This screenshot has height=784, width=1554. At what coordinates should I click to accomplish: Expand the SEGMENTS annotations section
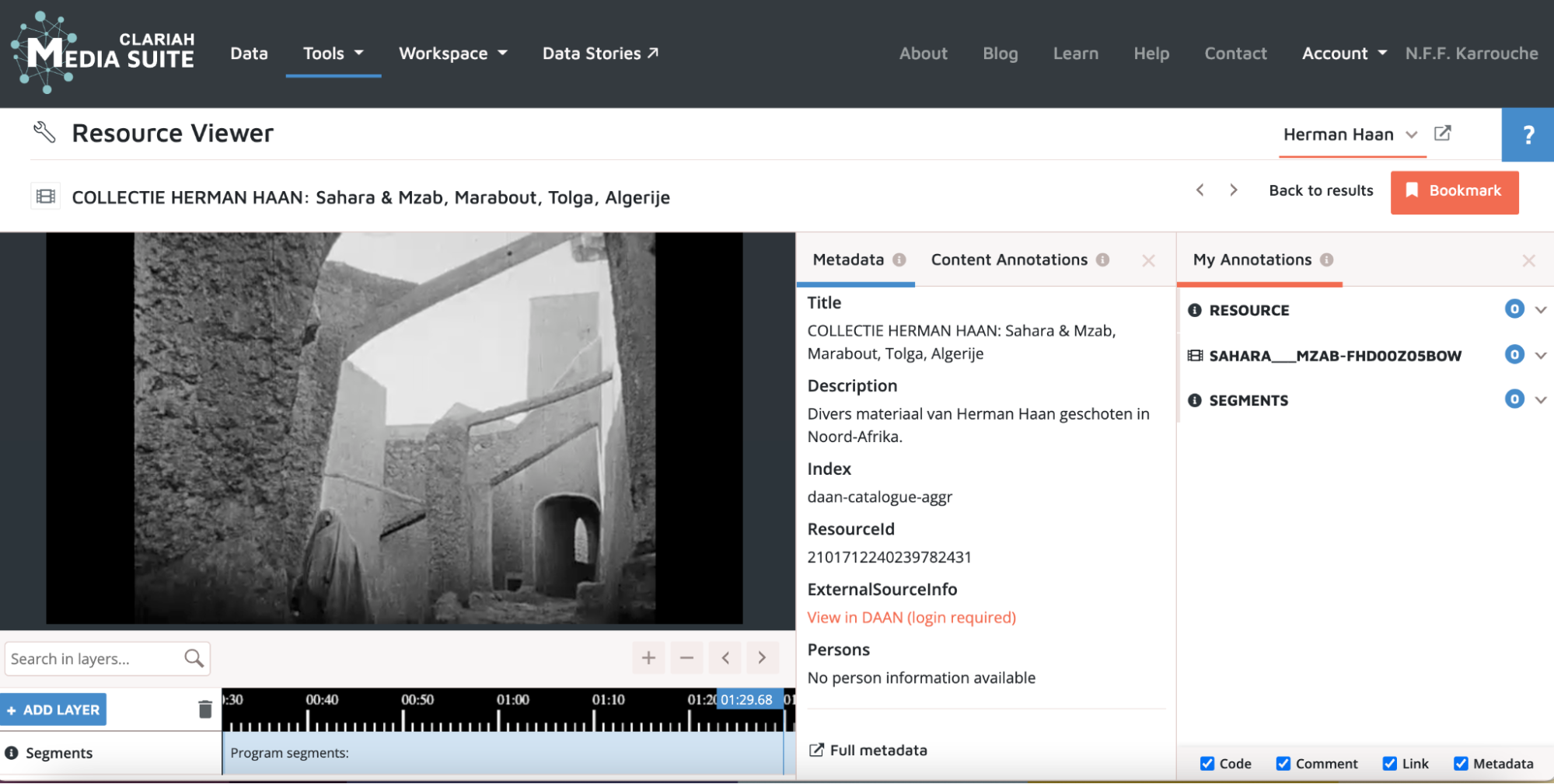(1540, 400)
